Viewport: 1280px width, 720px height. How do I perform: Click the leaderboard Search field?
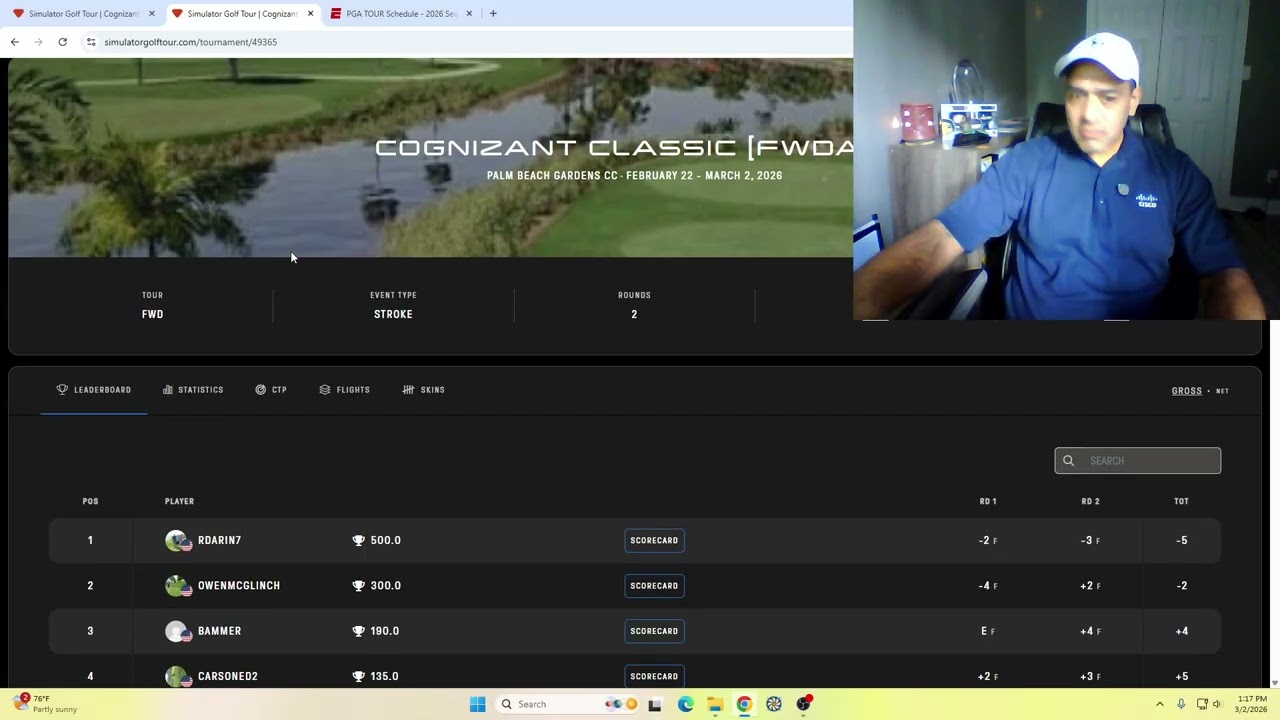[1138, 461]
